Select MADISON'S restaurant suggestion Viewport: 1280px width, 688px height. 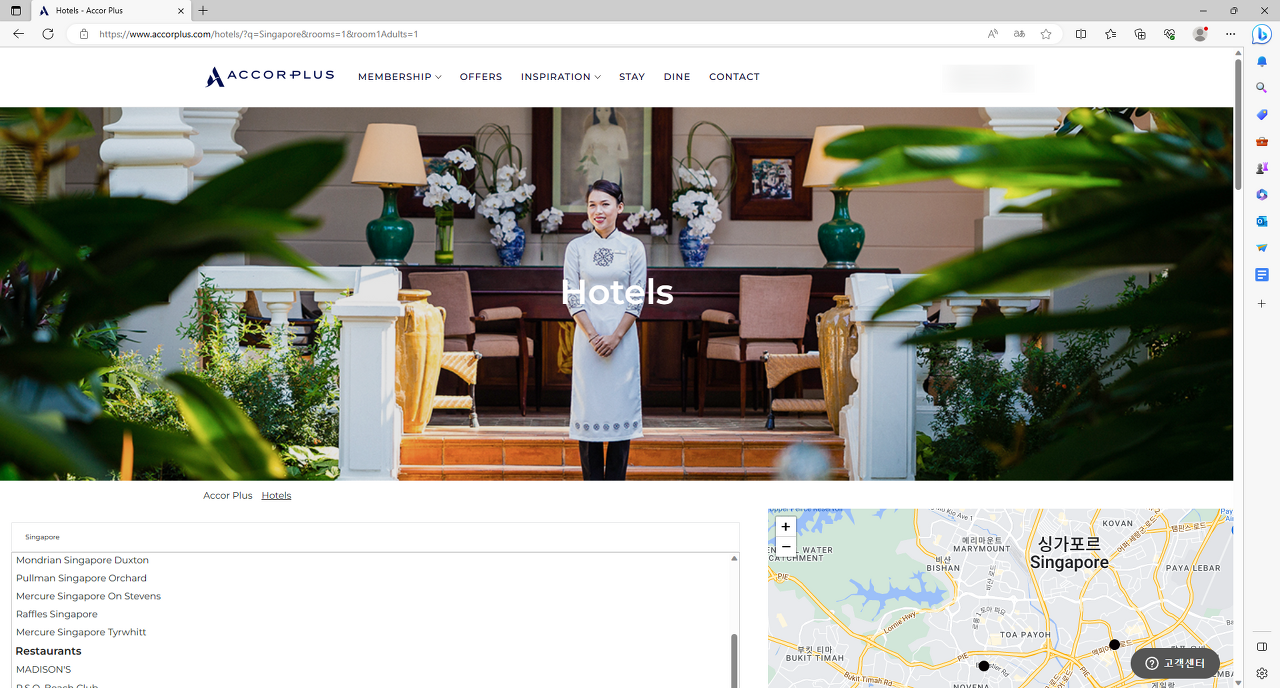click(x=44, y=669)
